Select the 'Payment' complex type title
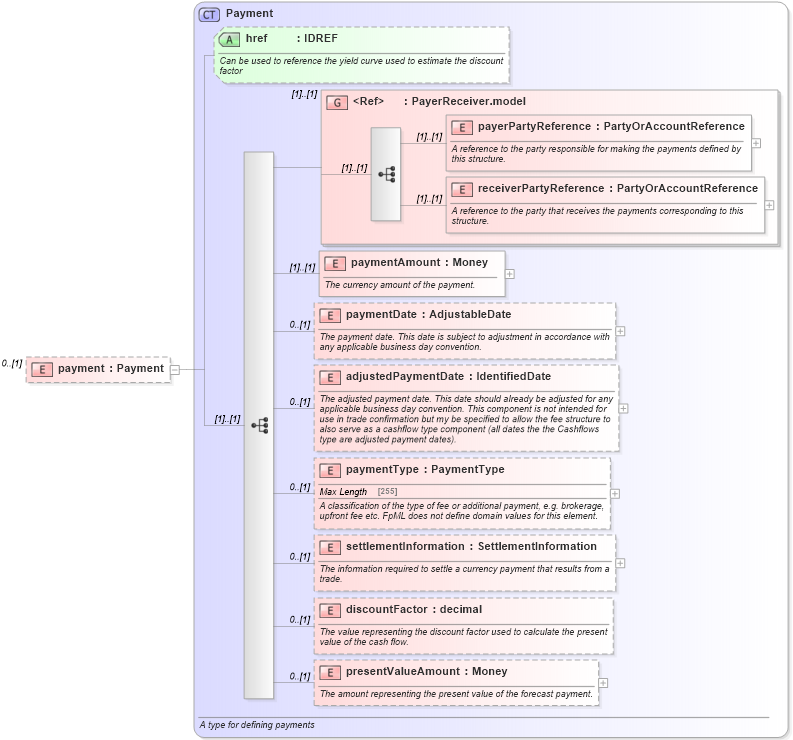Screen dimensions: 793x740 pos(249,14)
